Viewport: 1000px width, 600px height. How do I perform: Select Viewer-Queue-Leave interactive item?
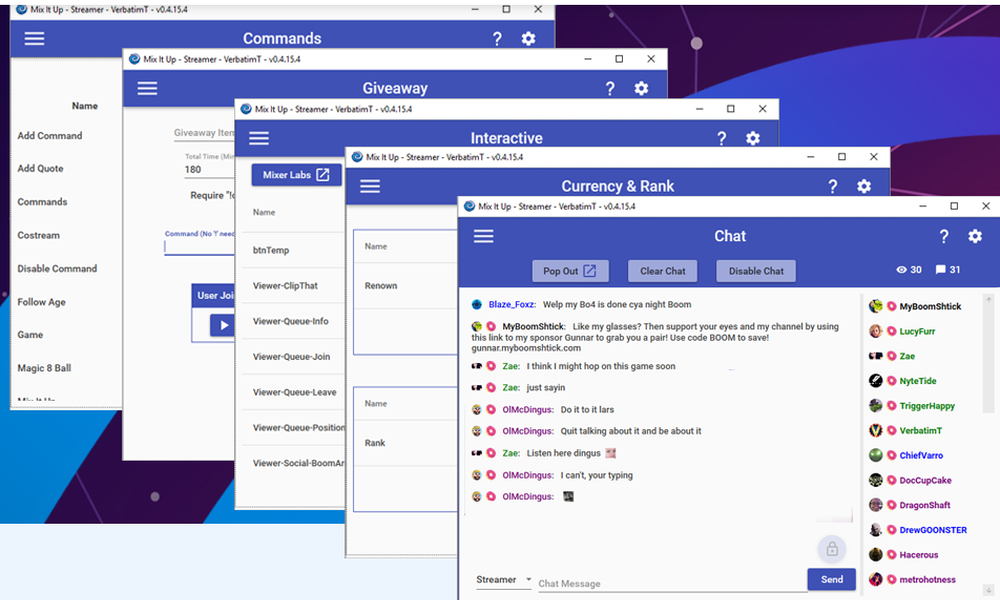[295, 392]
